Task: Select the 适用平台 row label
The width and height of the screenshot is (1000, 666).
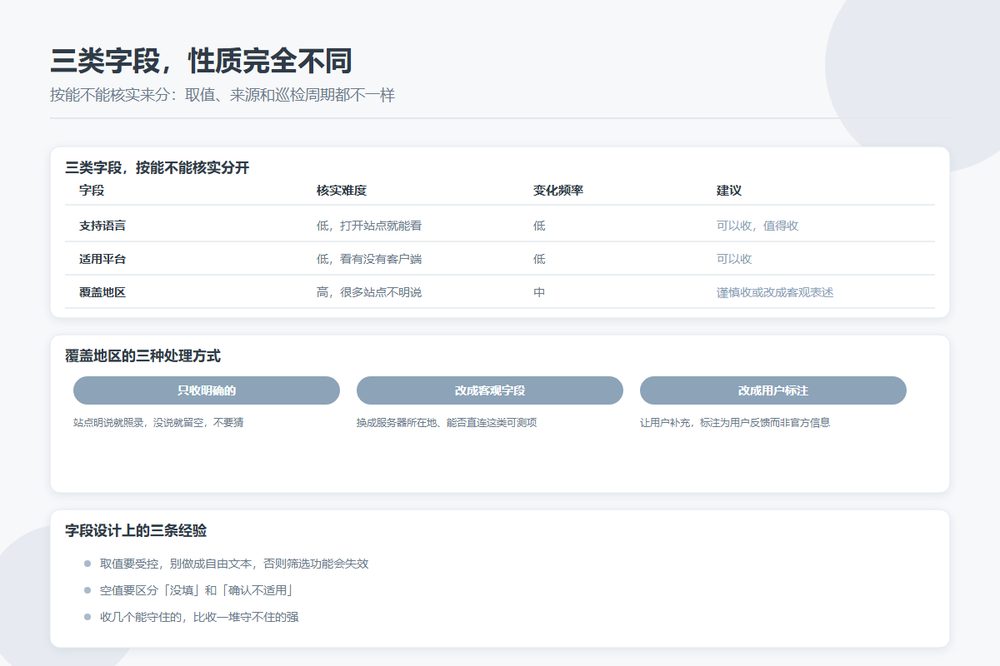Action: 102,258
